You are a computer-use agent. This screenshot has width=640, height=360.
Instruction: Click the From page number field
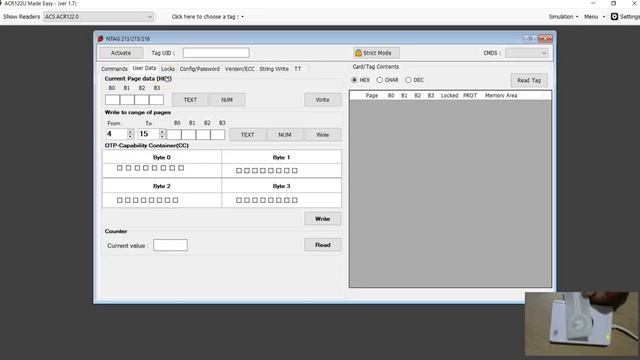click(116, 134)
